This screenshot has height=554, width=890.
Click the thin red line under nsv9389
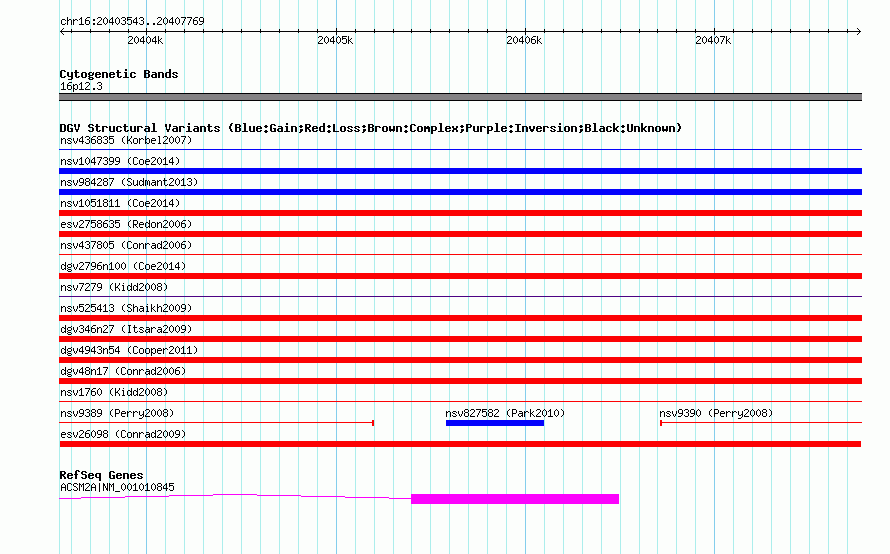pos(216,423)
